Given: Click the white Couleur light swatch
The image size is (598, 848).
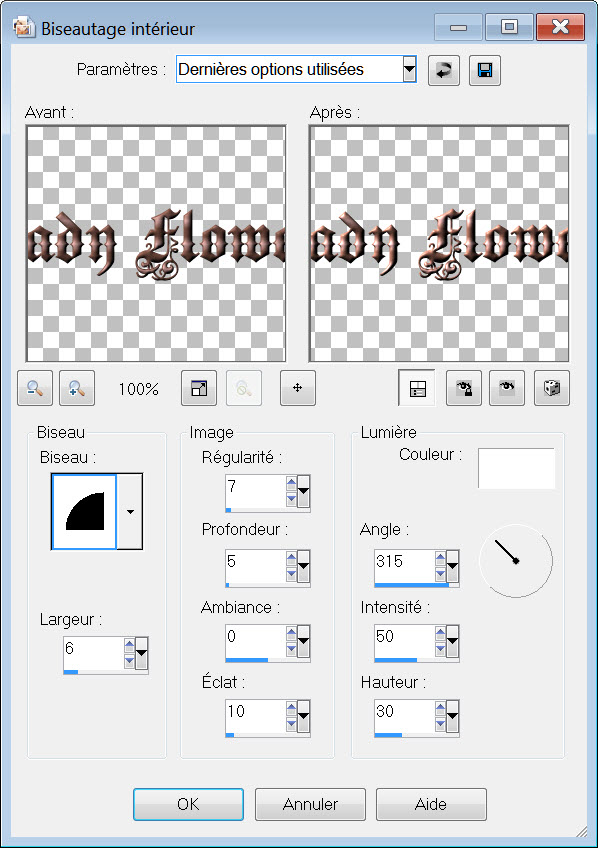Looking at the screenshot, I should pyautogui.click(x=516, y=468).
